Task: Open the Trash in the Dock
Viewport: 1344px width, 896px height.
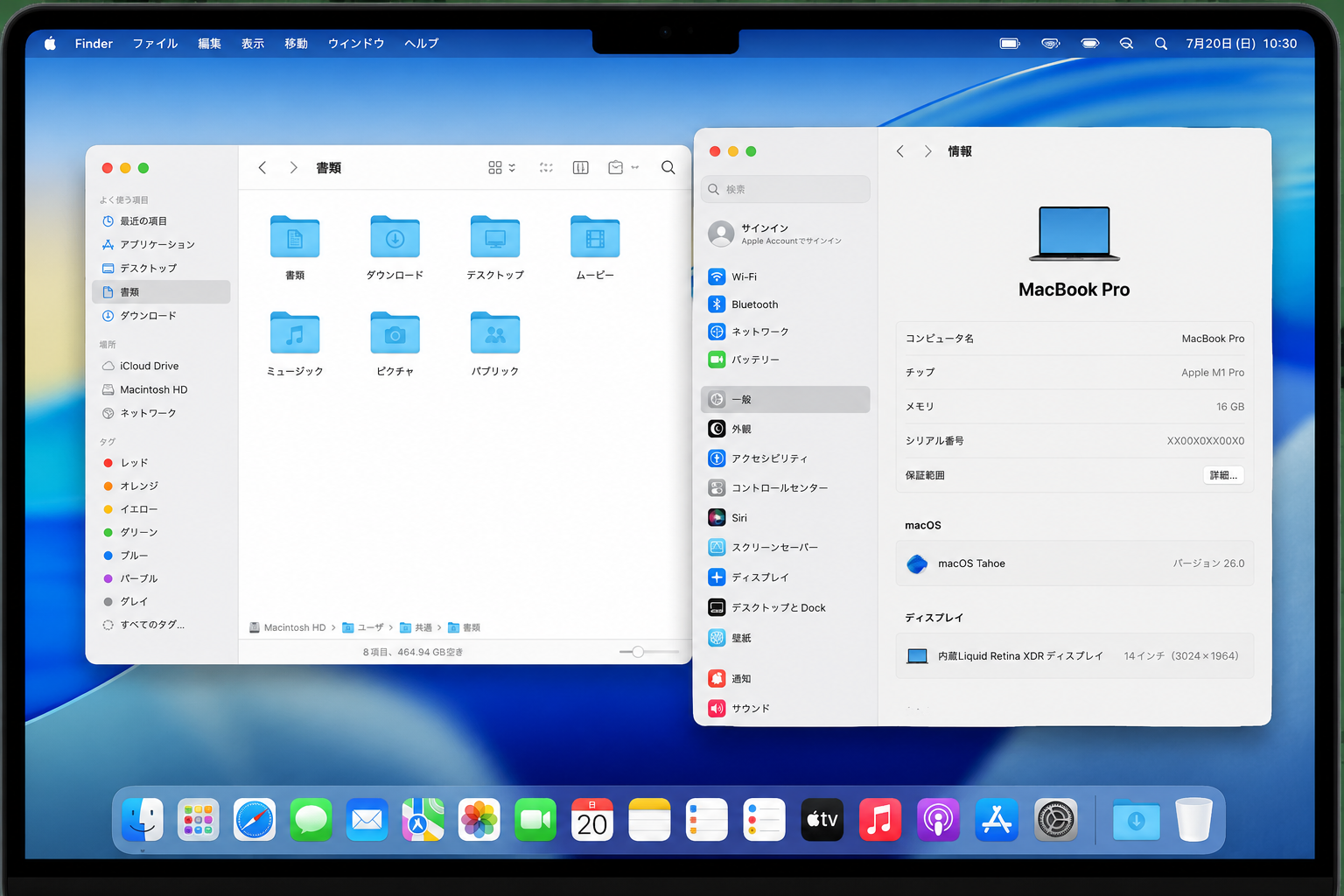Action: (x=1193, y=820)
